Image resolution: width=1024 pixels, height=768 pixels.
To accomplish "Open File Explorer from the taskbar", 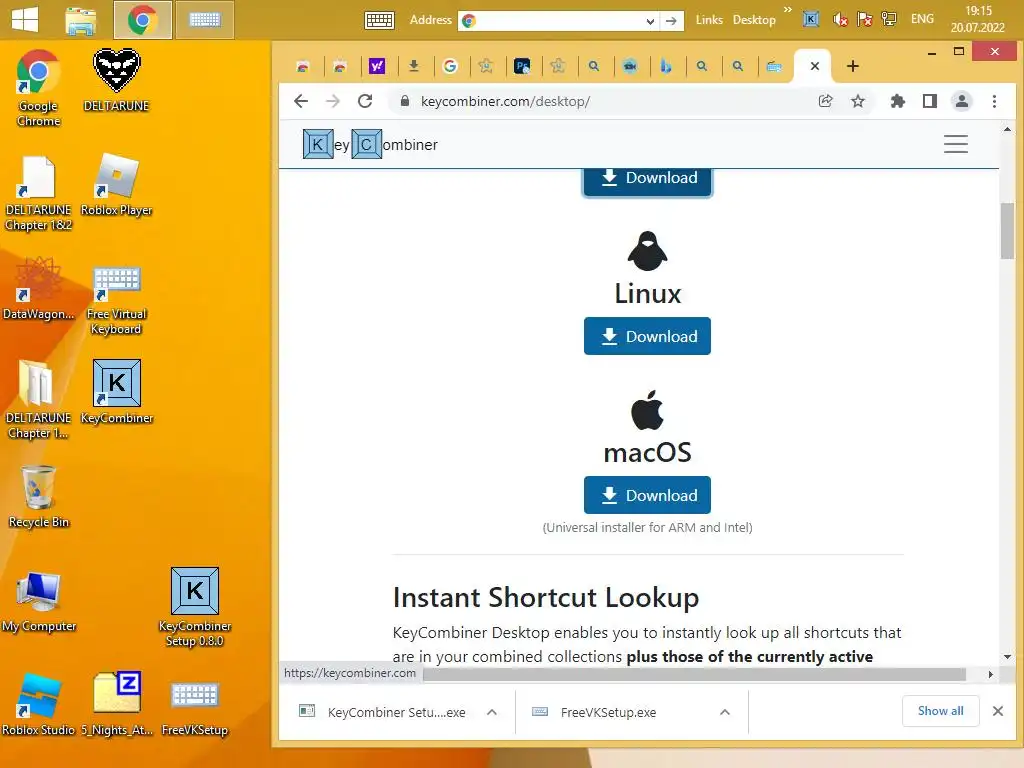I will pos(81,20).
